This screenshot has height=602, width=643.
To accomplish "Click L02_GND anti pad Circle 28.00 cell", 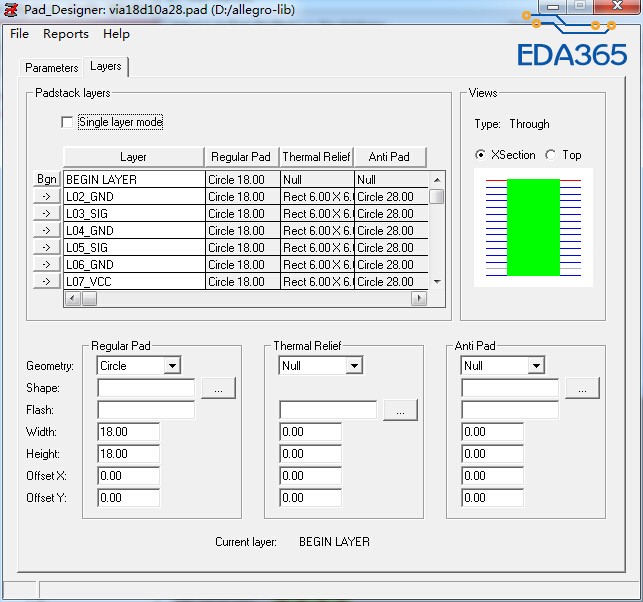I will coord(392,197).
